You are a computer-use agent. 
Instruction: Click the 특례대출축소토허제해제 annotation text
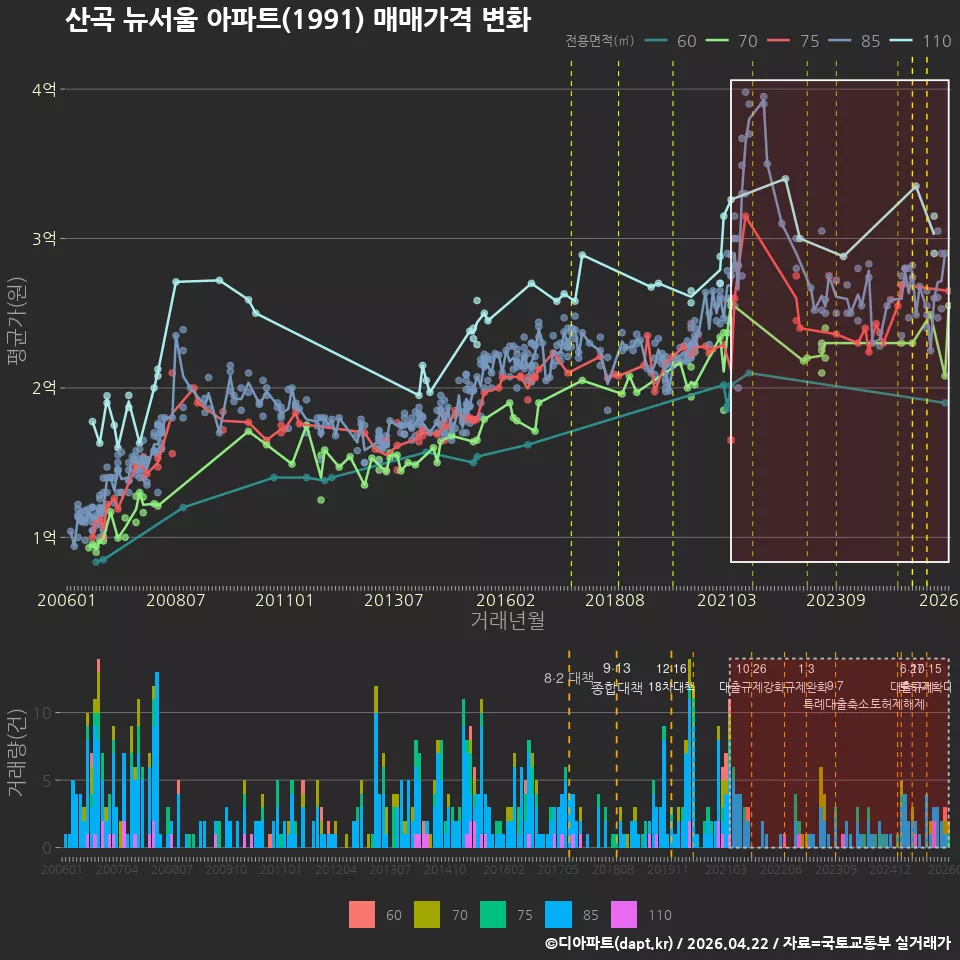point(864,704)
